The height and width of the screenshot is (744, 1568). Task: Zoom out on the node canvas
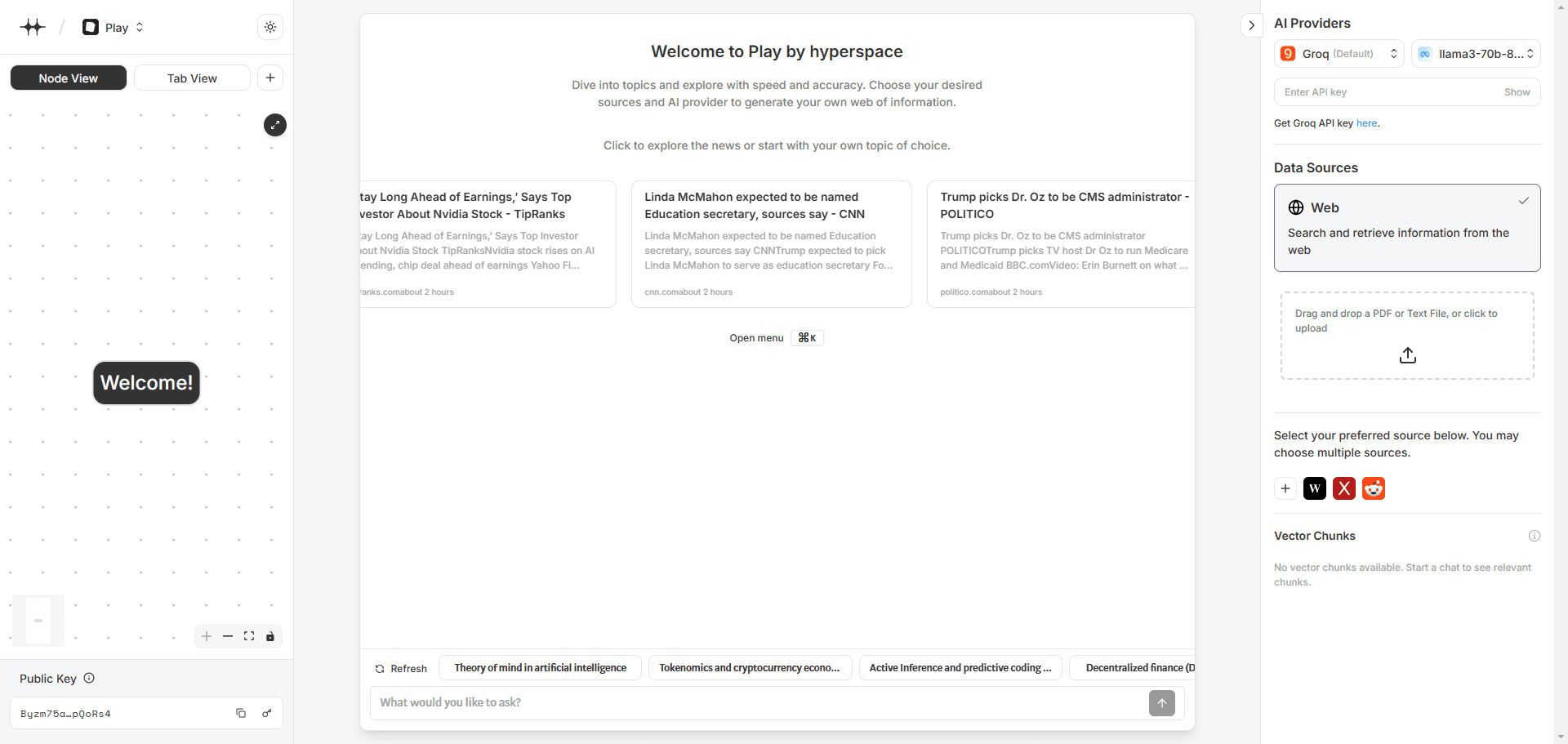(228, 636)
